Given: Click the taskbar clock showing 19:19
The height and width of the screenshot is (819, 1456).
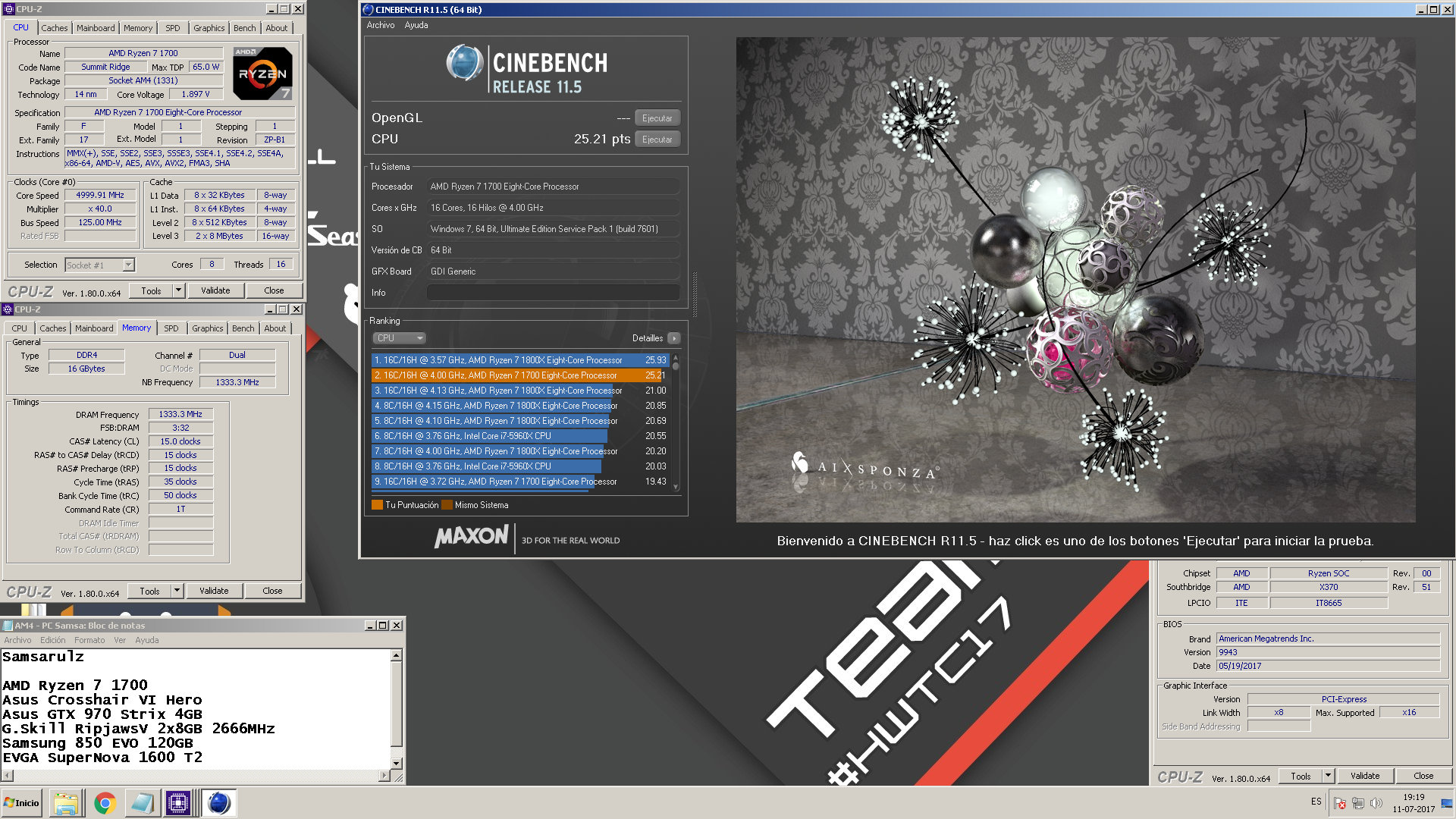Looking at the screenshot, I should pyautogui.click(x=1414, y=803).
